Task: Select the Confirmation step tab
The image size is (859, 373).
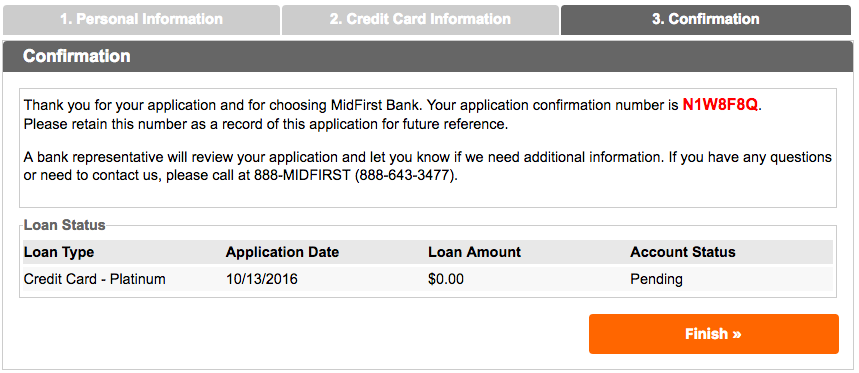Action: (x=706, y=20)
